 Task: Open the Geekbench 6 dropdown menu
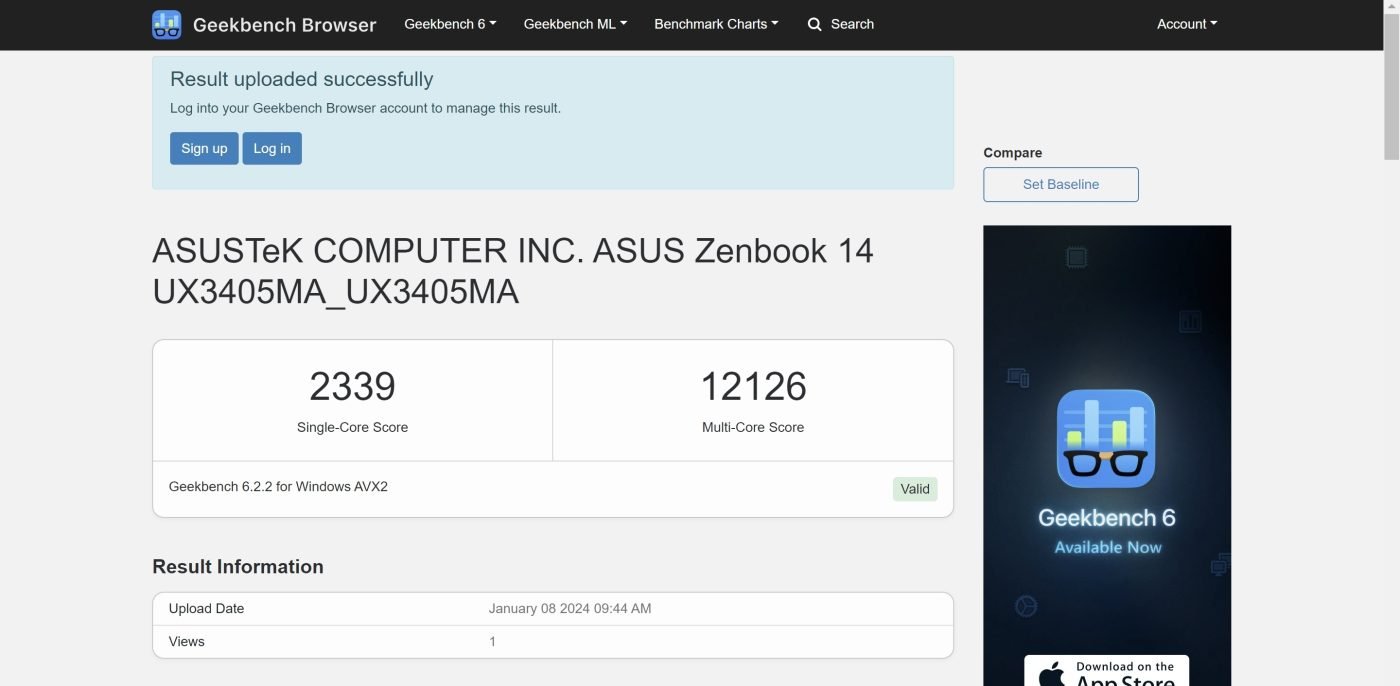click(450, 24)
